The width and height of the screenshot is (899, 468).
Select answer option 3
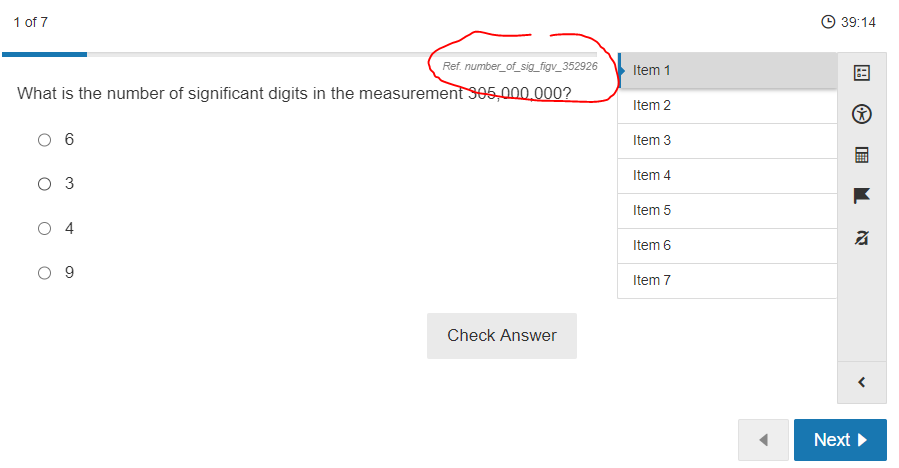coord(44,184)
